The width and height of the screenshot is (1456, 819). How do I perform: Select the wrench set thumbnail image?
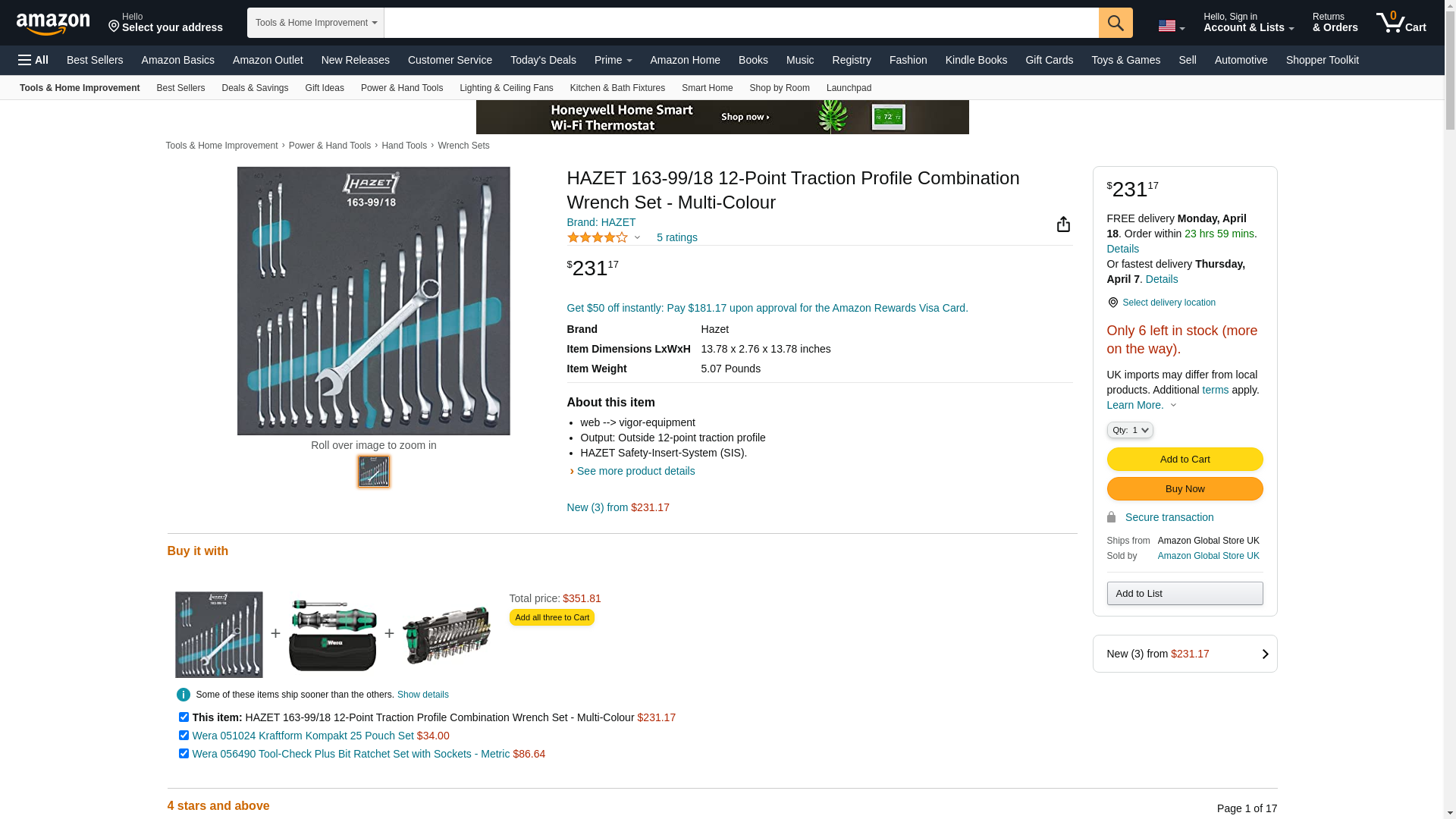373,472
